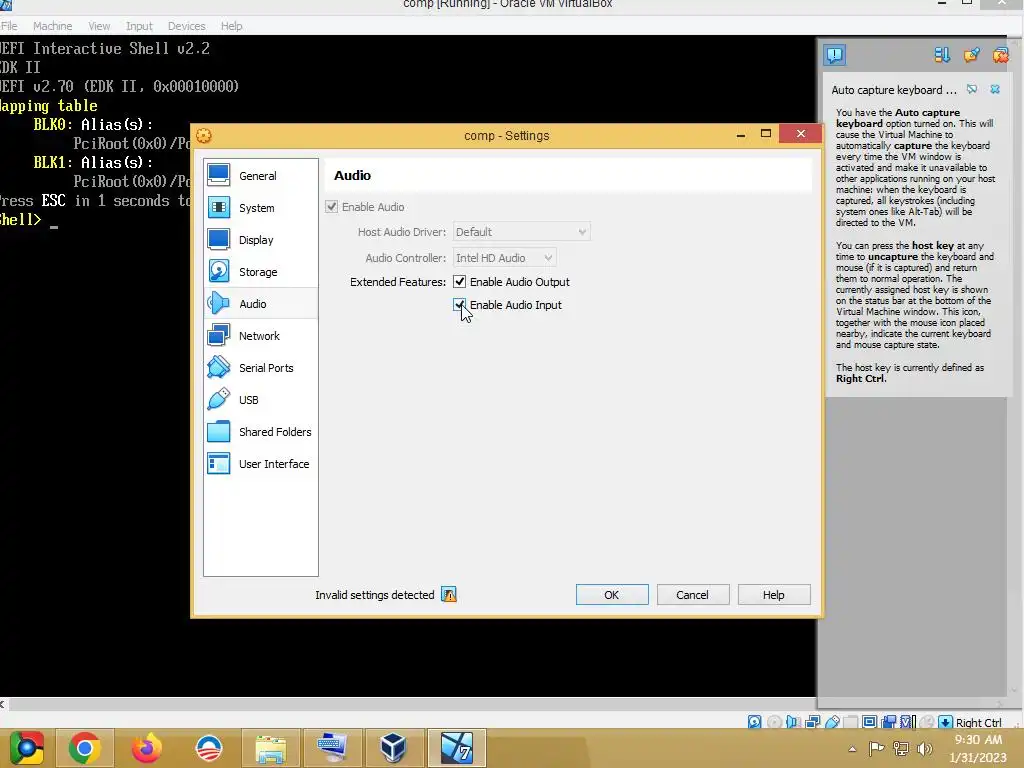Open the Shared Folders settings category
The width and height of the screenshot is (1024, 768).
pos(261,432)
